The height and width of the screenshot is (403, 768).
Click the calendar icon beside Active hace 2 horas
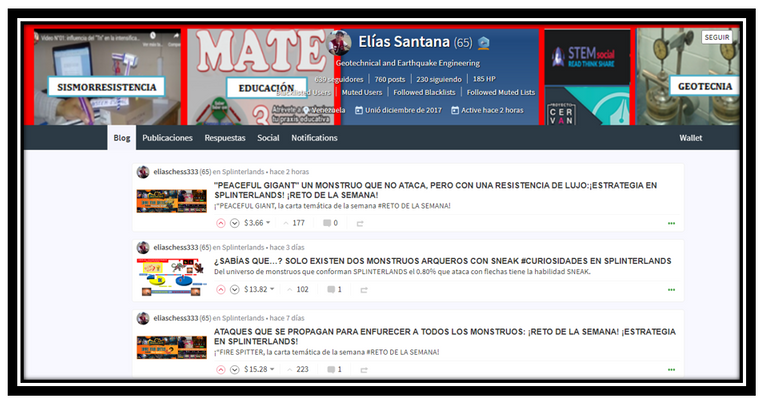point(455,110)
